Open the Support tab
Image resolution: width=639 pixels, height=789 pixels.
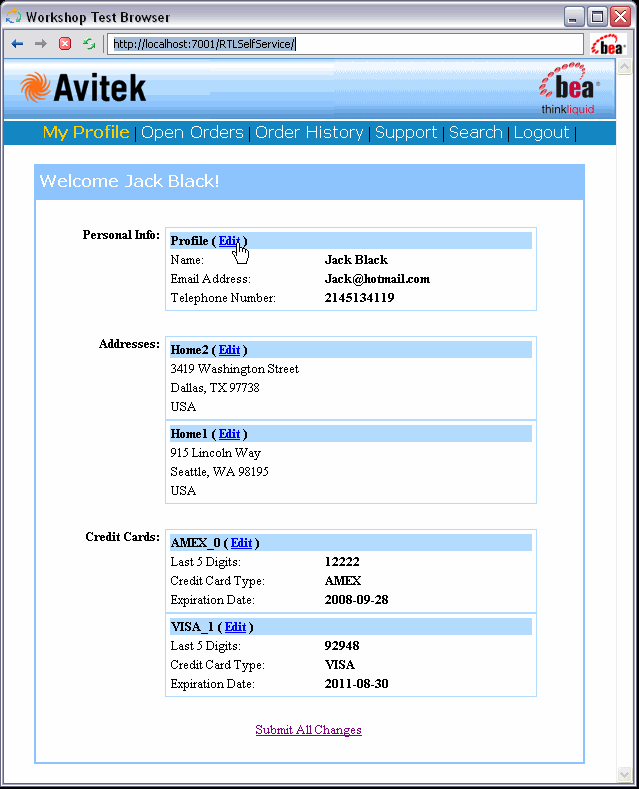click(x=406, y=132)
